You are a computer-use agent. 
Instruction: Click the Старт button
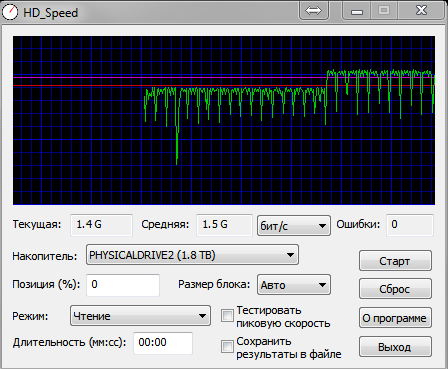[395, 261]
